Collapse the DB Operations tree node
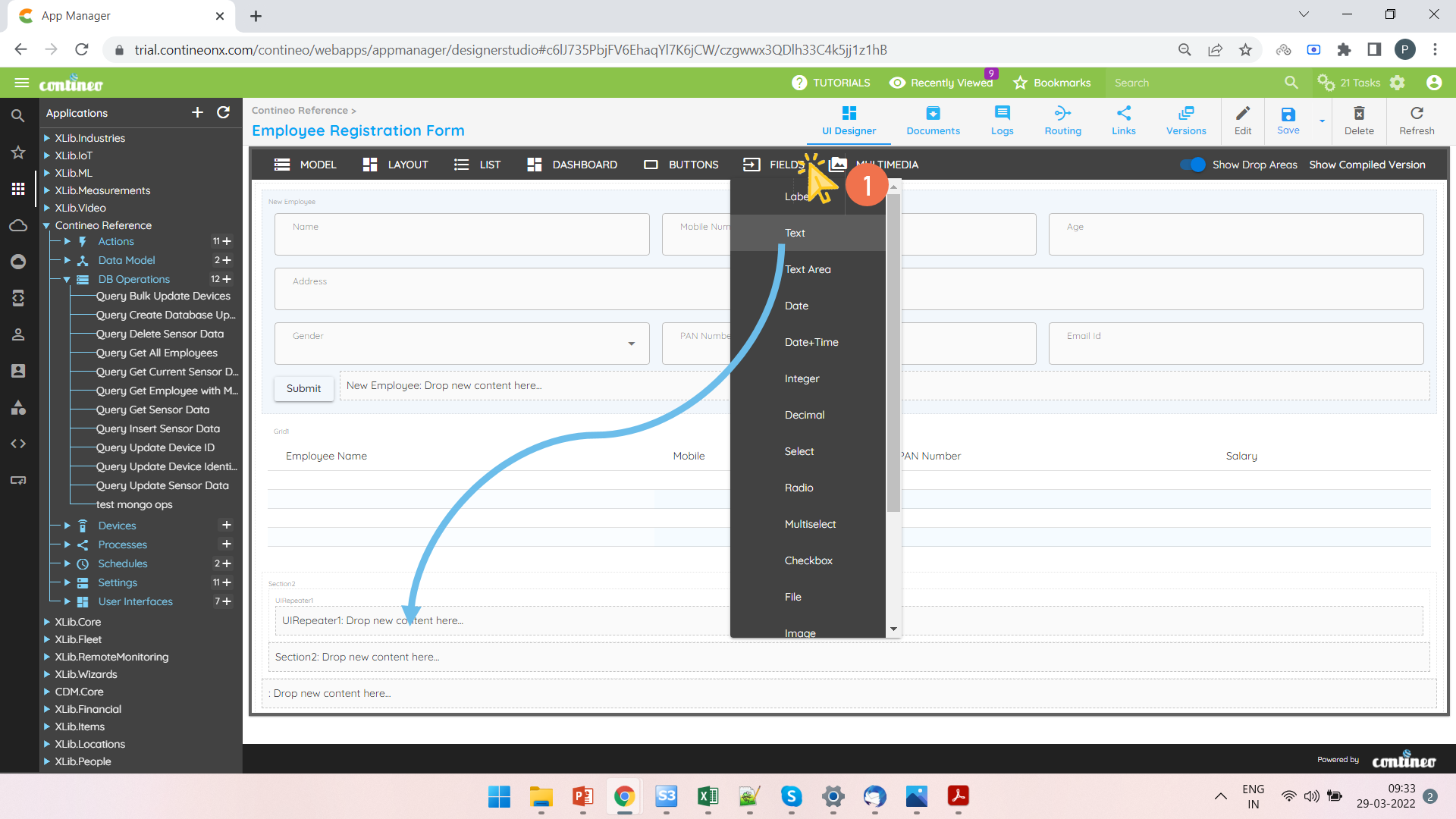1456x819 pixels. point(67,279)
